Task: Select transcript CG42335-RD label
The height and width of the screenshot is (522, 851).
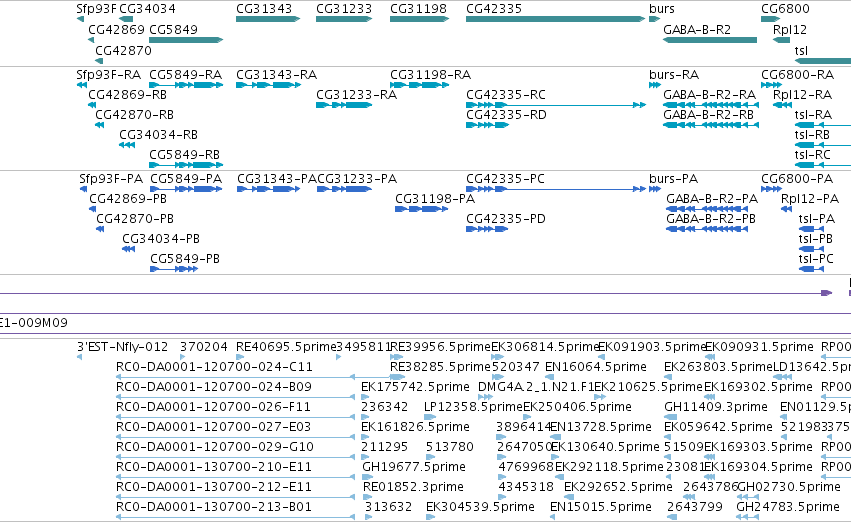Action: pyautogui.click(x=506, y=114)
